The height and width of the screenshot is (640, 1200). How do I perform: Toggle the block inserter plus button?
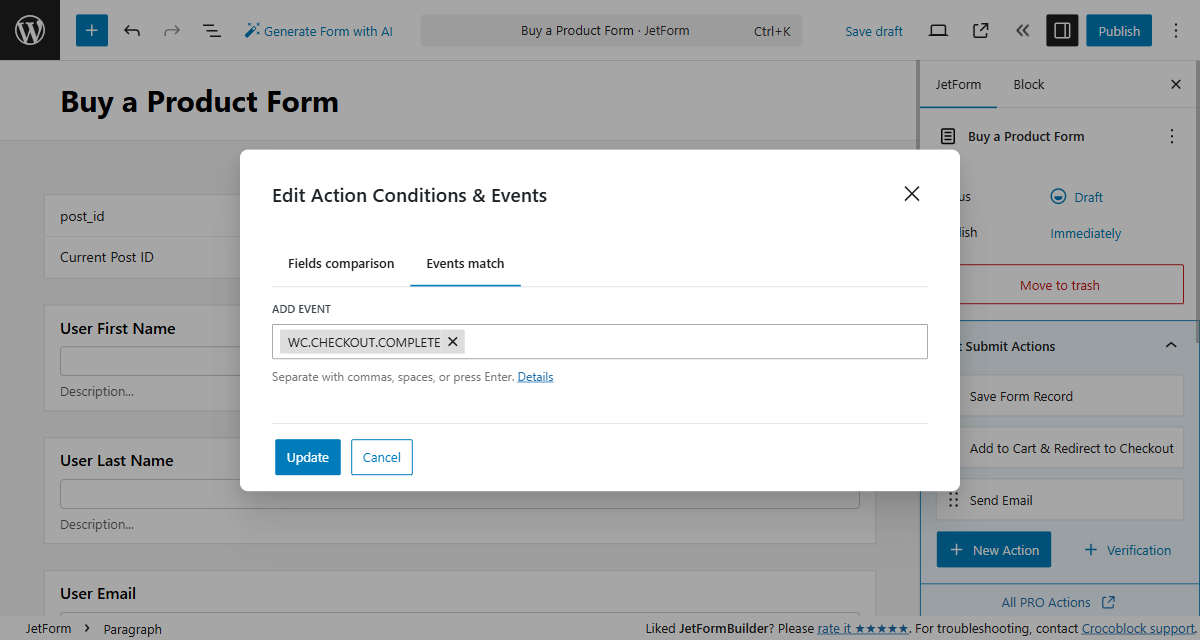pos(92,31)
